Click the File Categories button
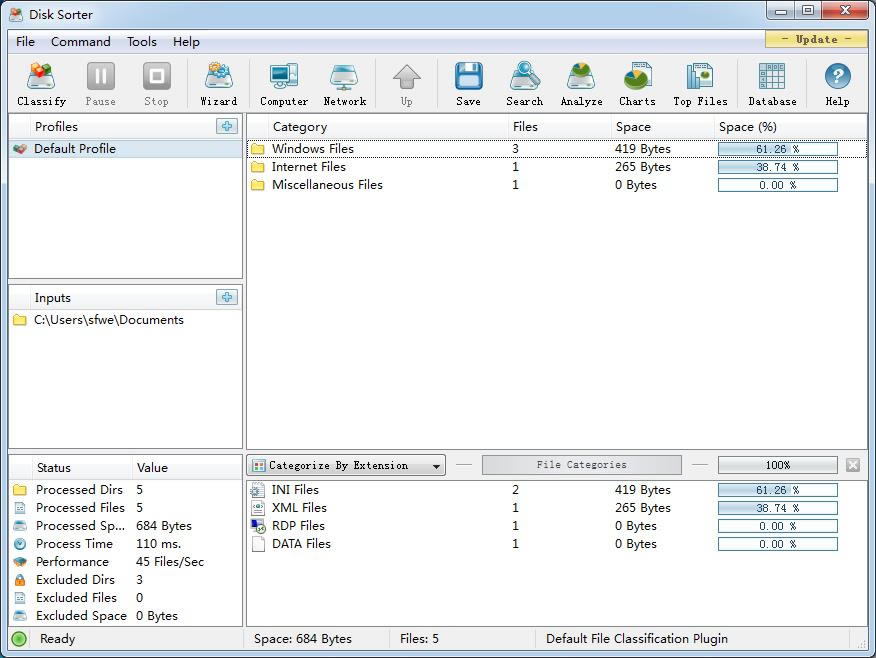 582,465
